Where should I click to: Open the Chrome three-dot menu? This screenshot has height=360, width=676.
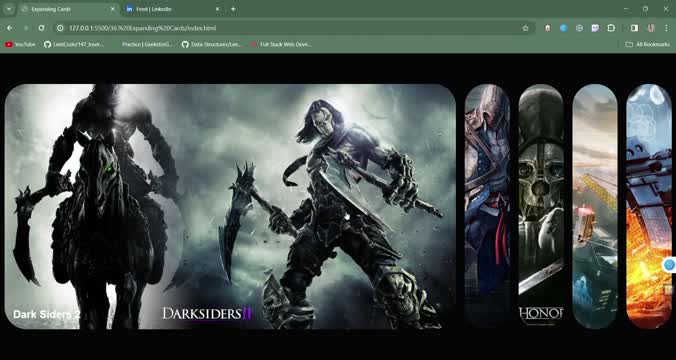666,28
